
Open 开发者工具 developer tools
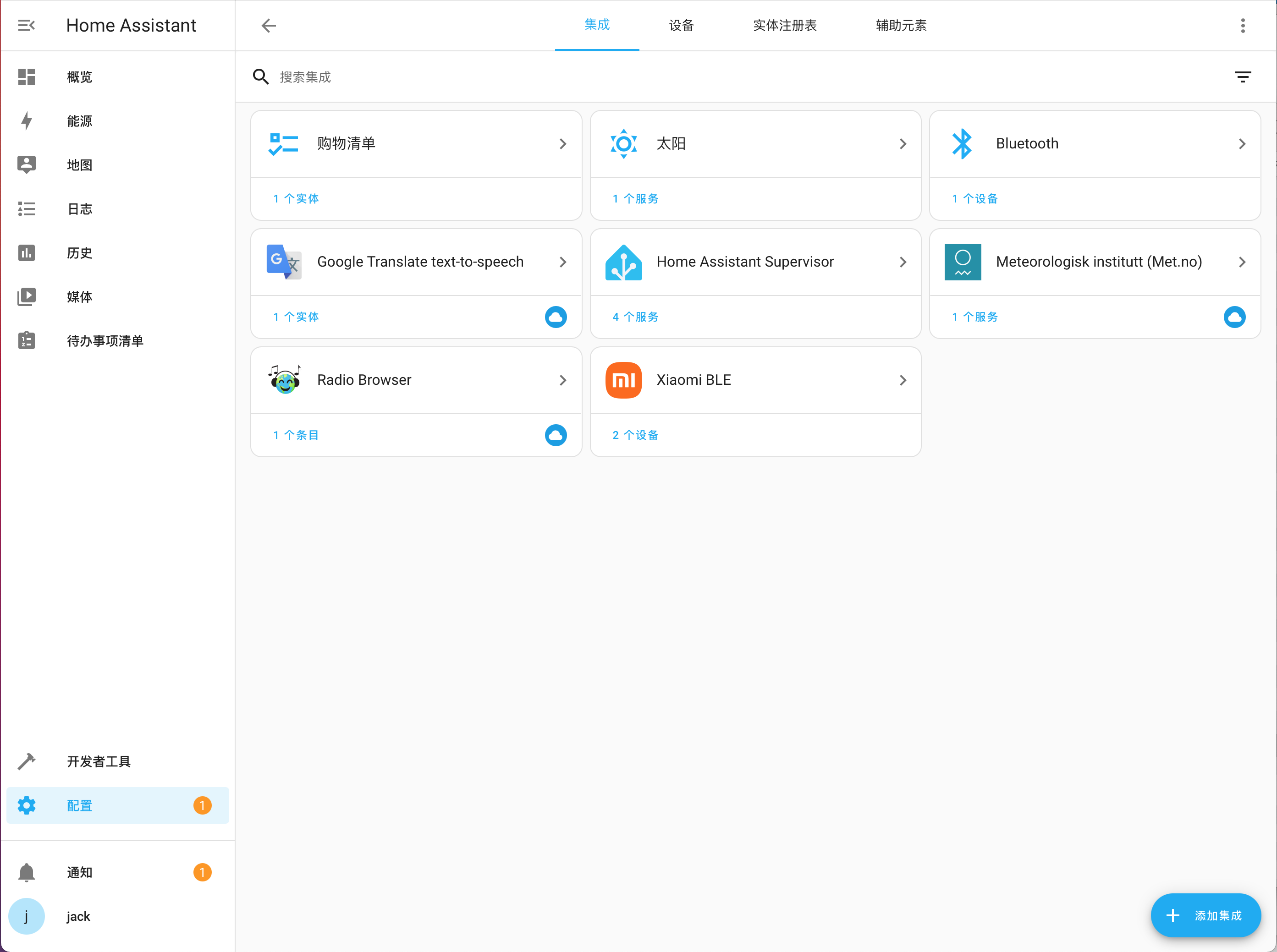[x=98, y=761]
